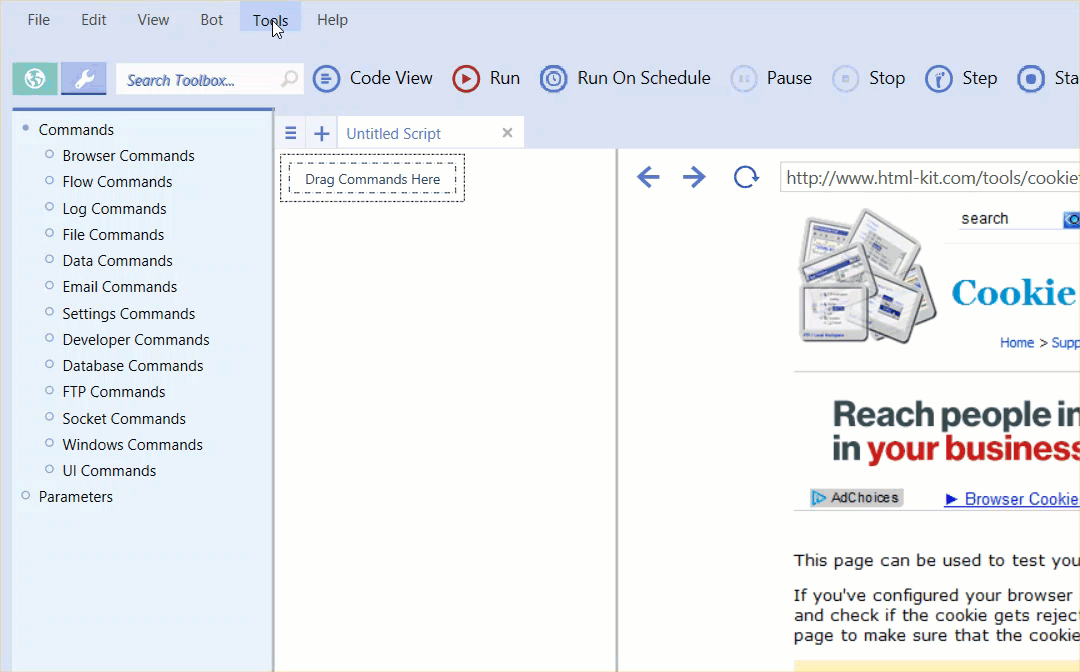The height and width of the screenshot is (672, 1080).
Task: Select Database Commands tree item
Action: point(133,366)
